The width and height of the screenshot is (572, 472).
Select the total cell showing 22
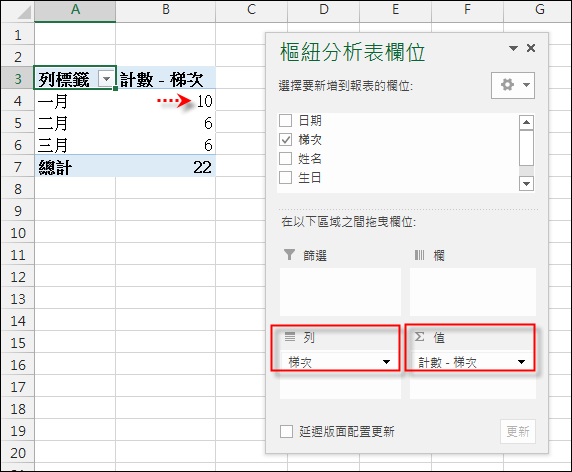pyautogui.click(x=166, y=167)
